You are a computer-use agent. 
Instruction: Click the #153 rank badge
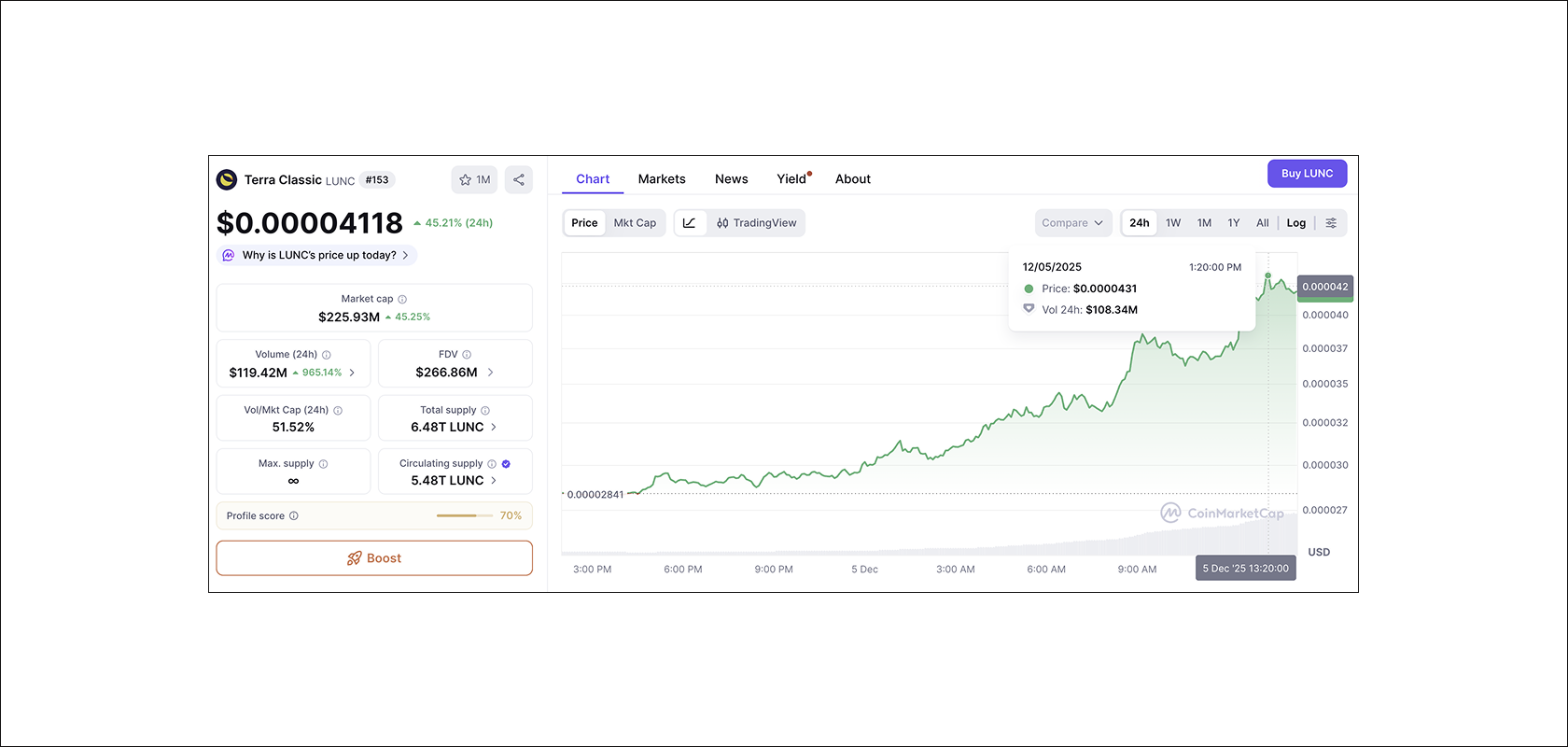point(377,180)
